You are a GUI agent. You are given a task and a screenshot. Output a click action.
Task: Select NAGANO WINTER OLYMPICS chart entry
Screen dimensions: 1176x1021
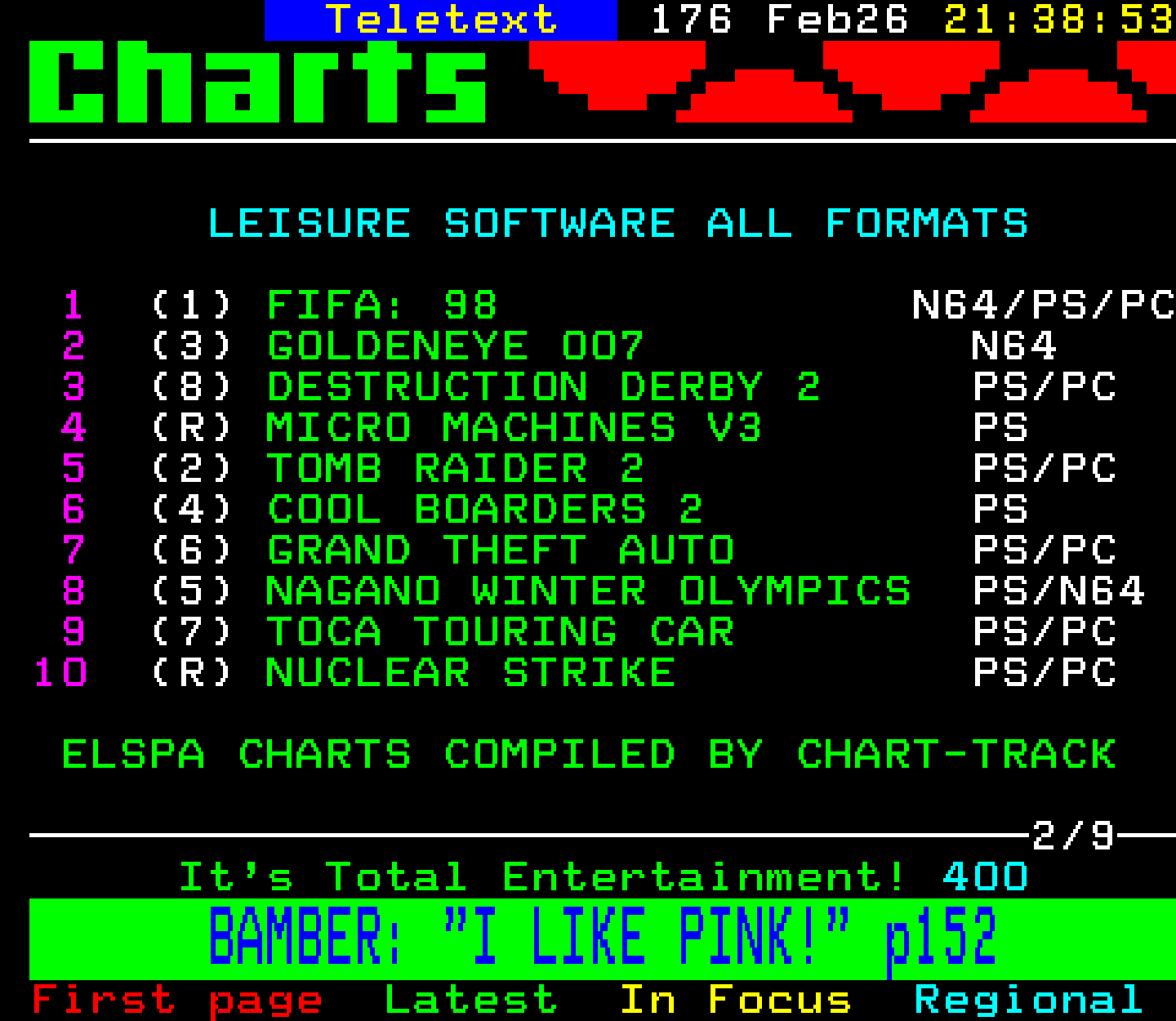click(589, 591)
